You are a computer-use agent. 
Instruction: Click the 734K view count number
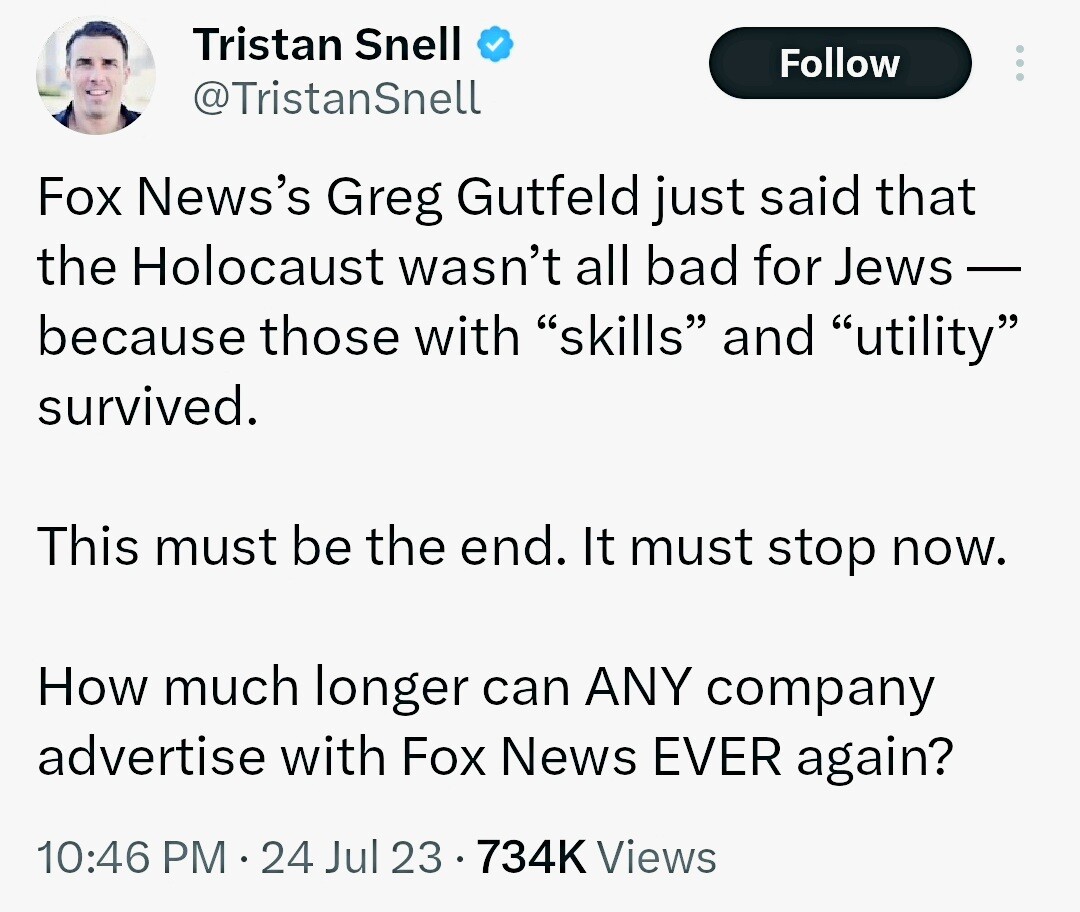pyautogui.click(x=532, y=858)
